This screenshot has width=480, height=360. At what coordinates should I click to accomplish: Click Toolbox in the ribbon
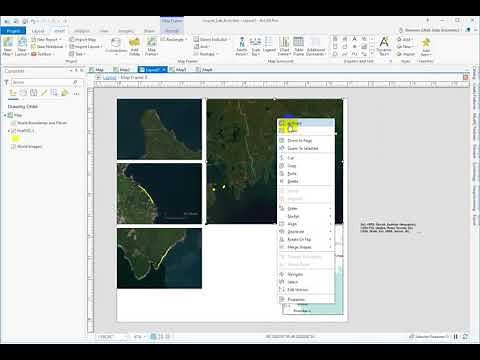[x=42, y=54]
